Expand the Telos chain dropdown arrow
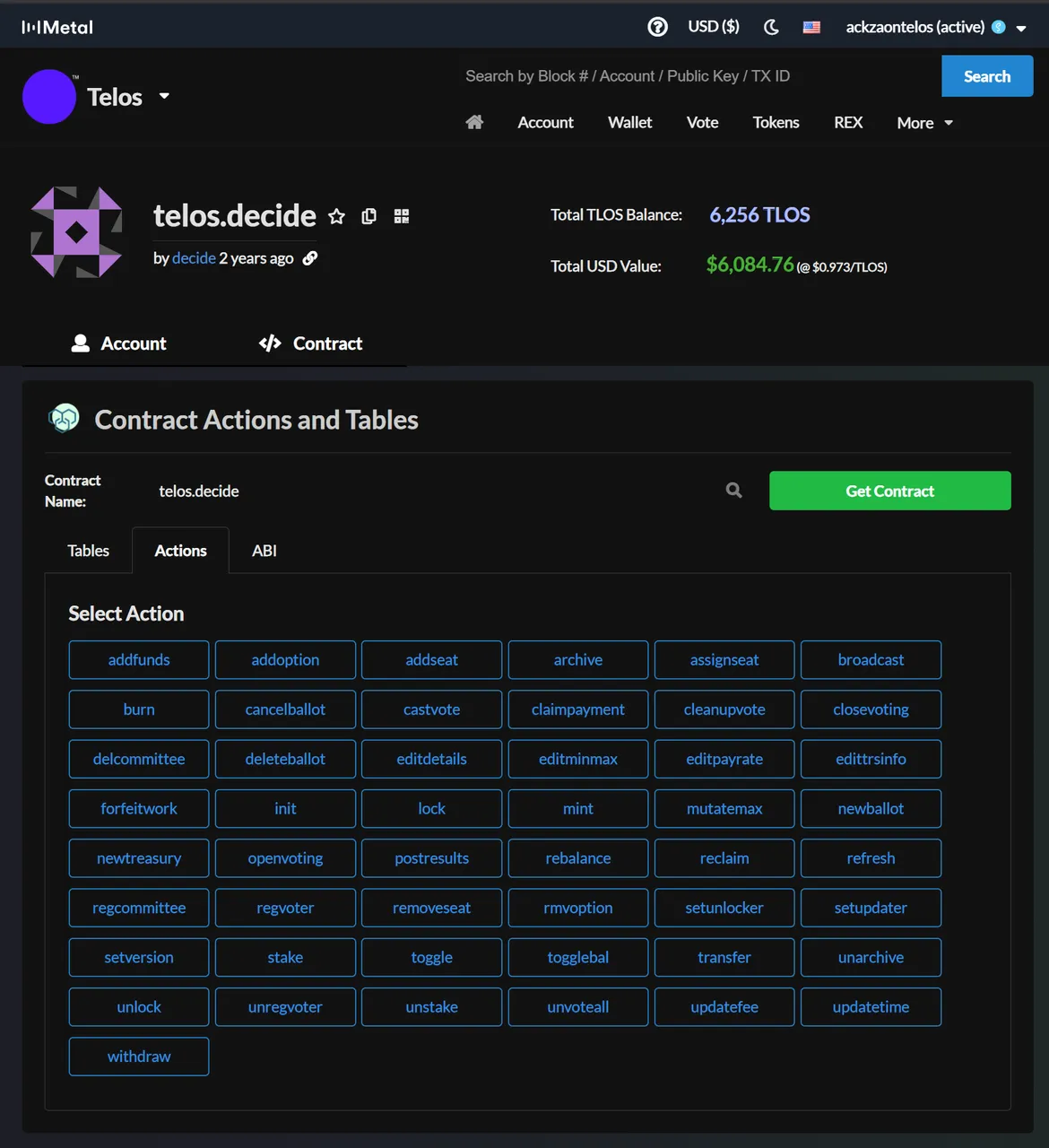Screen dimensions: 1049x1148 [164, 96]
